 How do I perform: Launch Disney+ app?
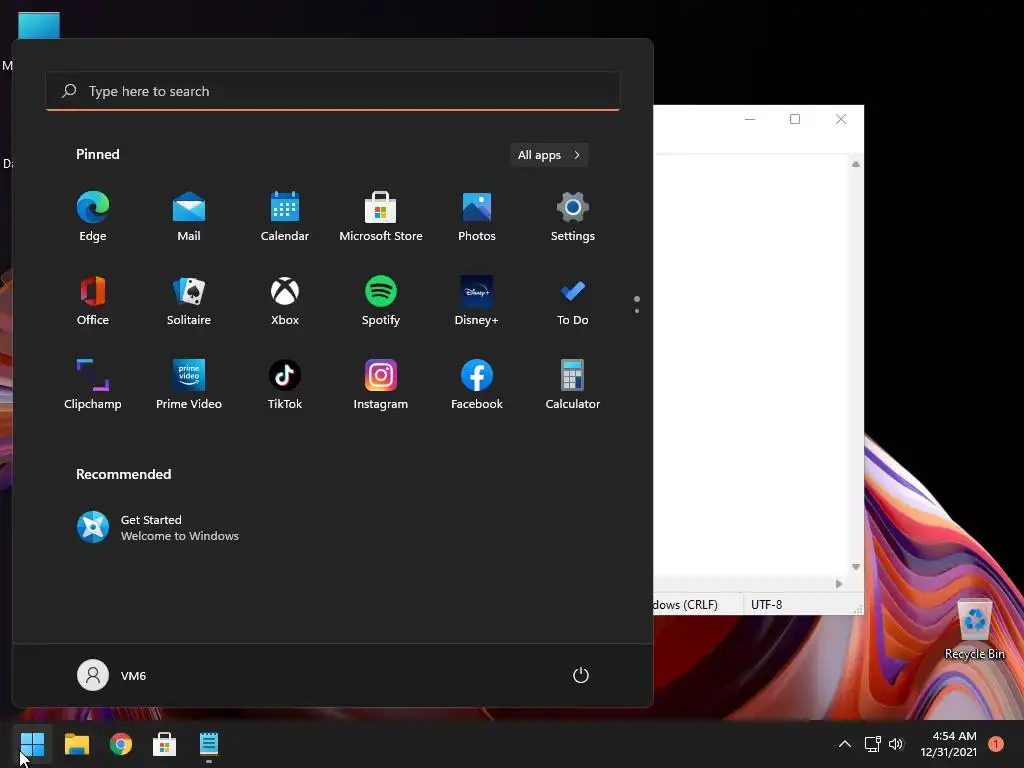(x=477, y=301)
